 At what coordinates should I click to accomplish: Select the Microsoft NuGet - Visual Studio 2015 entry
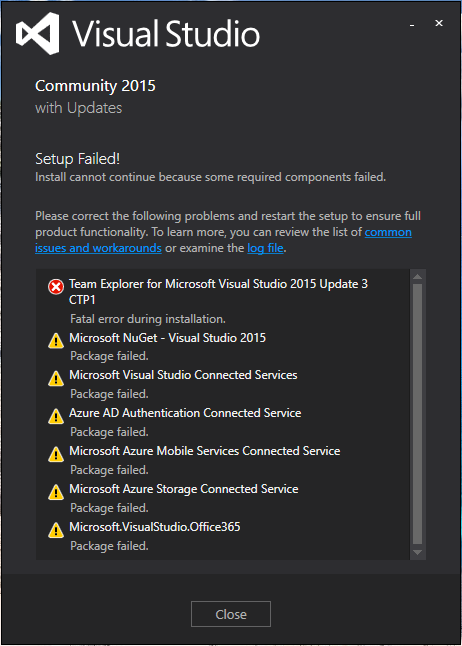coord(167,338)
